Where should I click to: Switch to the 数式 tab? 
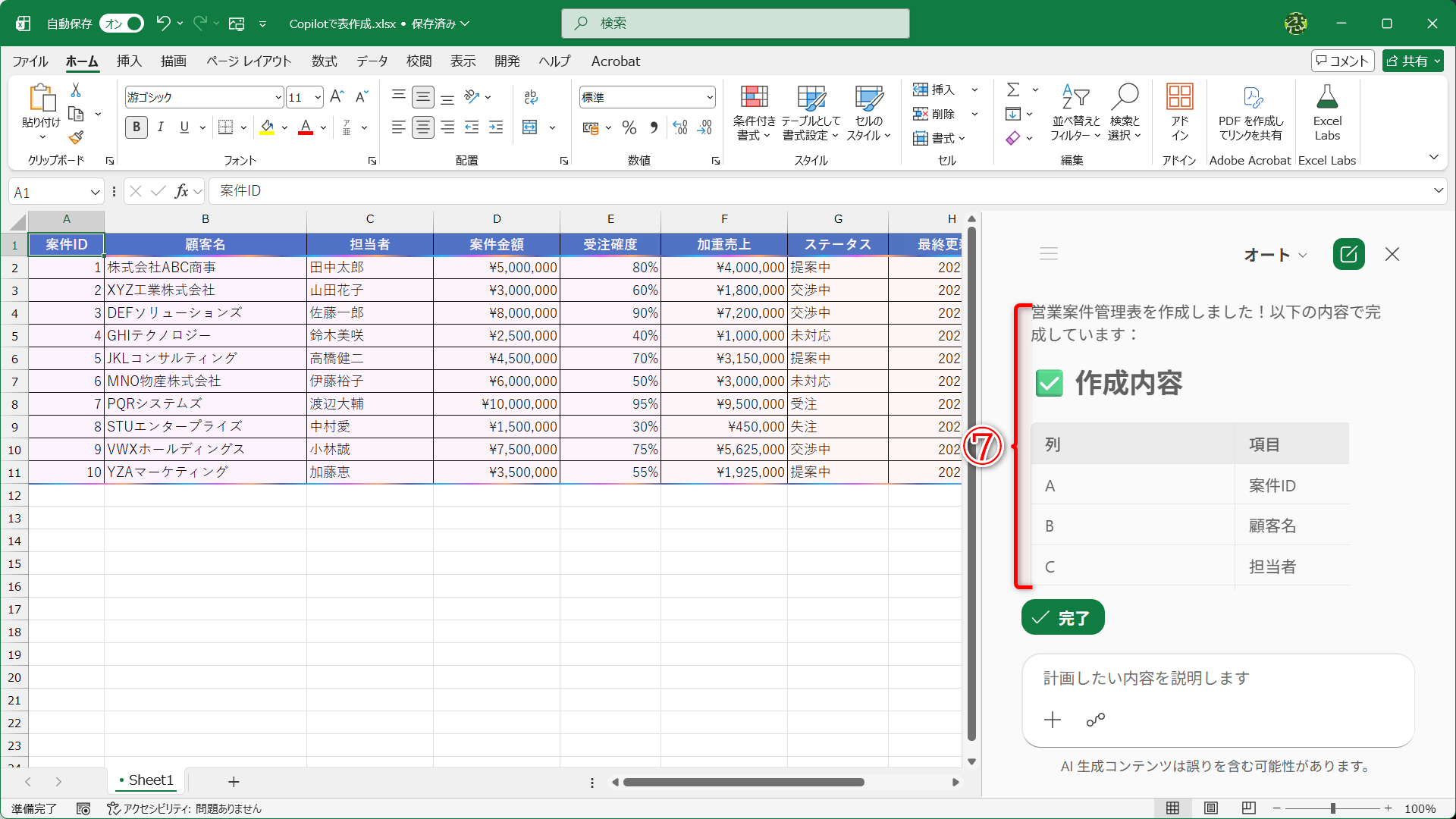pyautogui.click(x=325, y=61)
